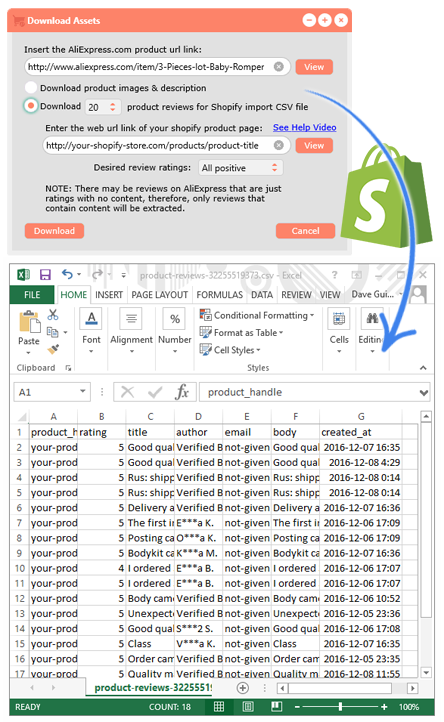Zoom out with the minus icon
The width and height of the screenshot is (444, 722).
coord(298,707)
